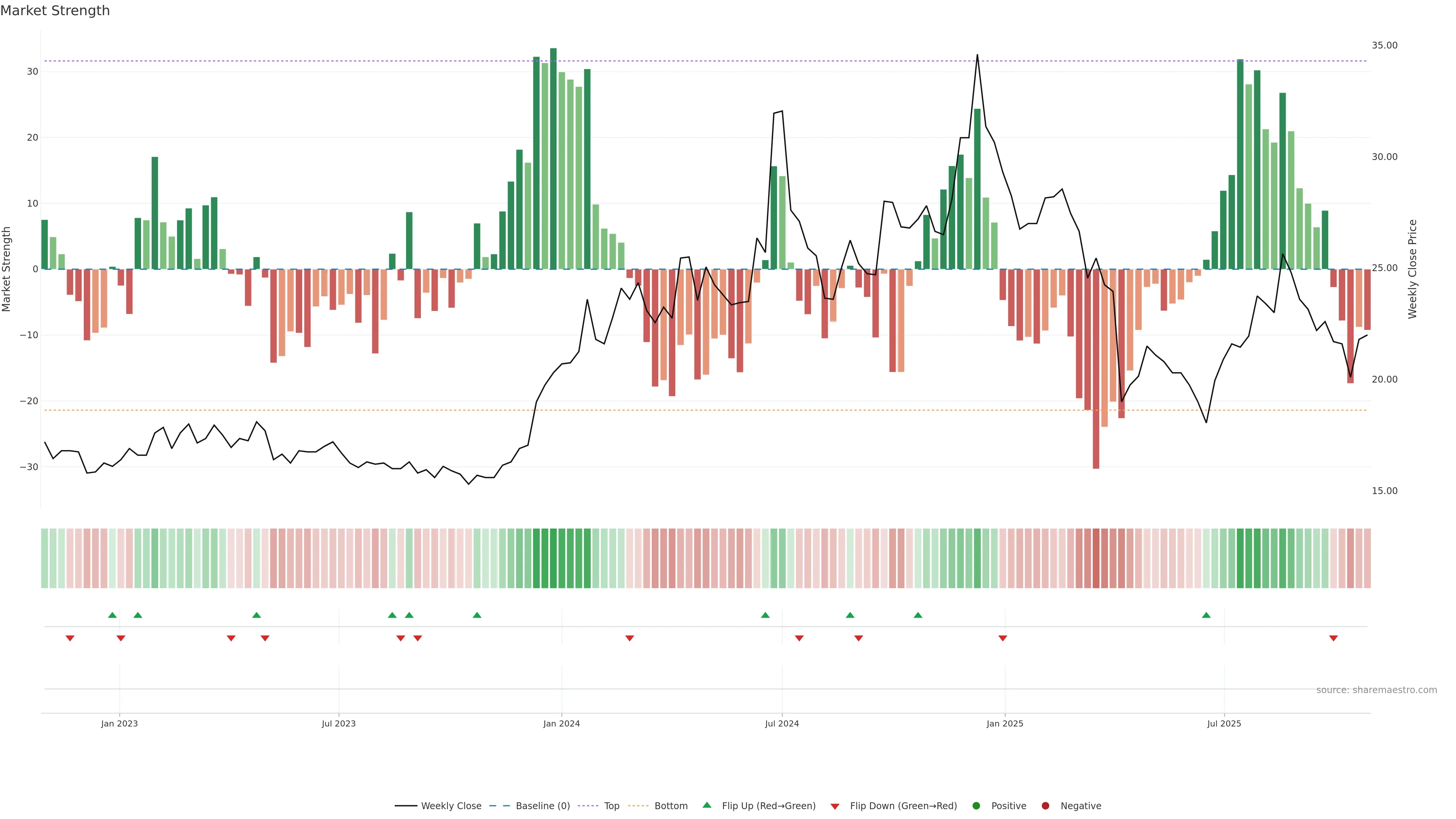Click the Weekly Close Price axis title
Image resolution: width=1456 pixels, height=819 pixels.
[x=1412, y=269]
